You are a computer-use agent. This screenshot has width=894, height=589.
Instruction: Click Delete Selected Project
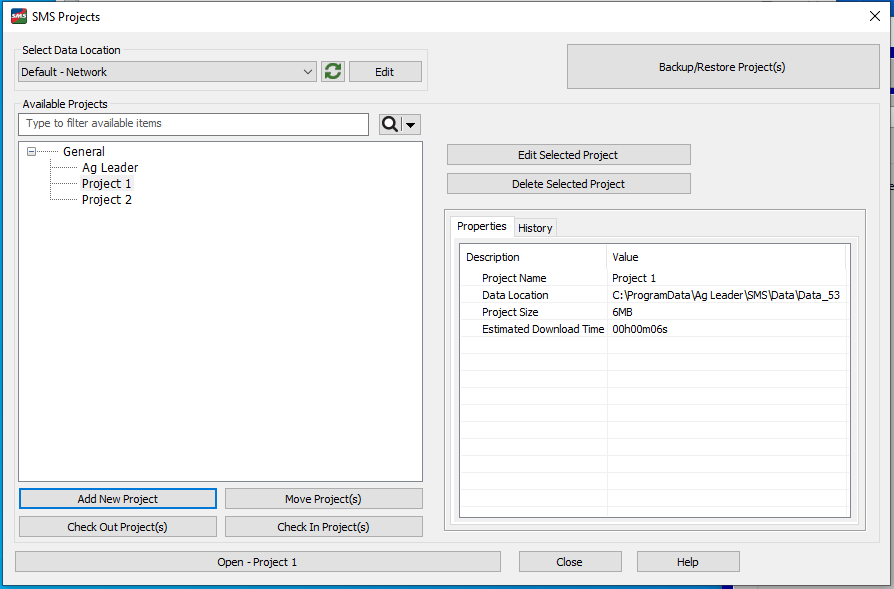(568, 184)
